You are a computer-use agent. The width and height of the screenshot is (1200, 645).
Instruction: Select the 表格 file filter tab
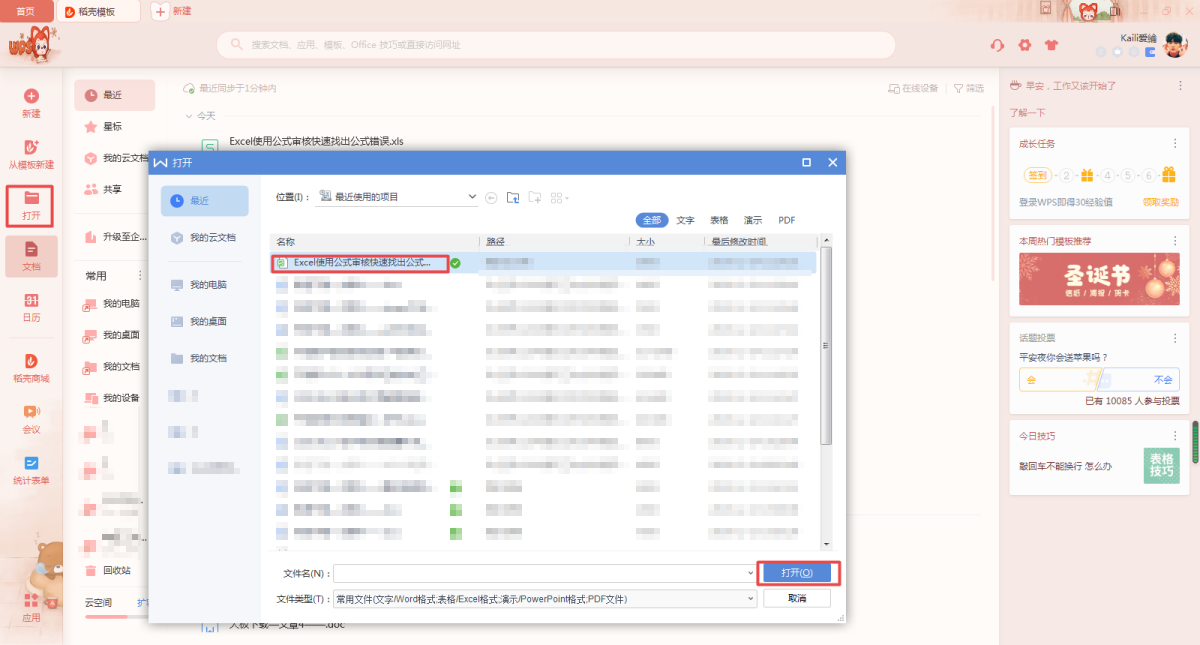tap(719, 220)
